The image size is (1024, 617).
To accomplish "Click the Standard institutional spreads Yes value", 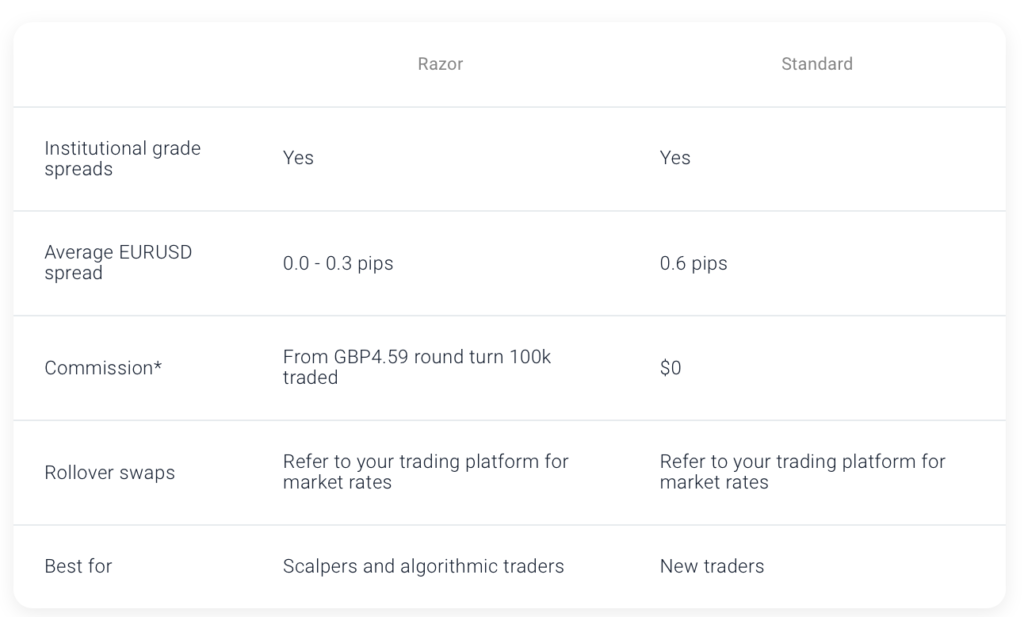I will [675, 158].
